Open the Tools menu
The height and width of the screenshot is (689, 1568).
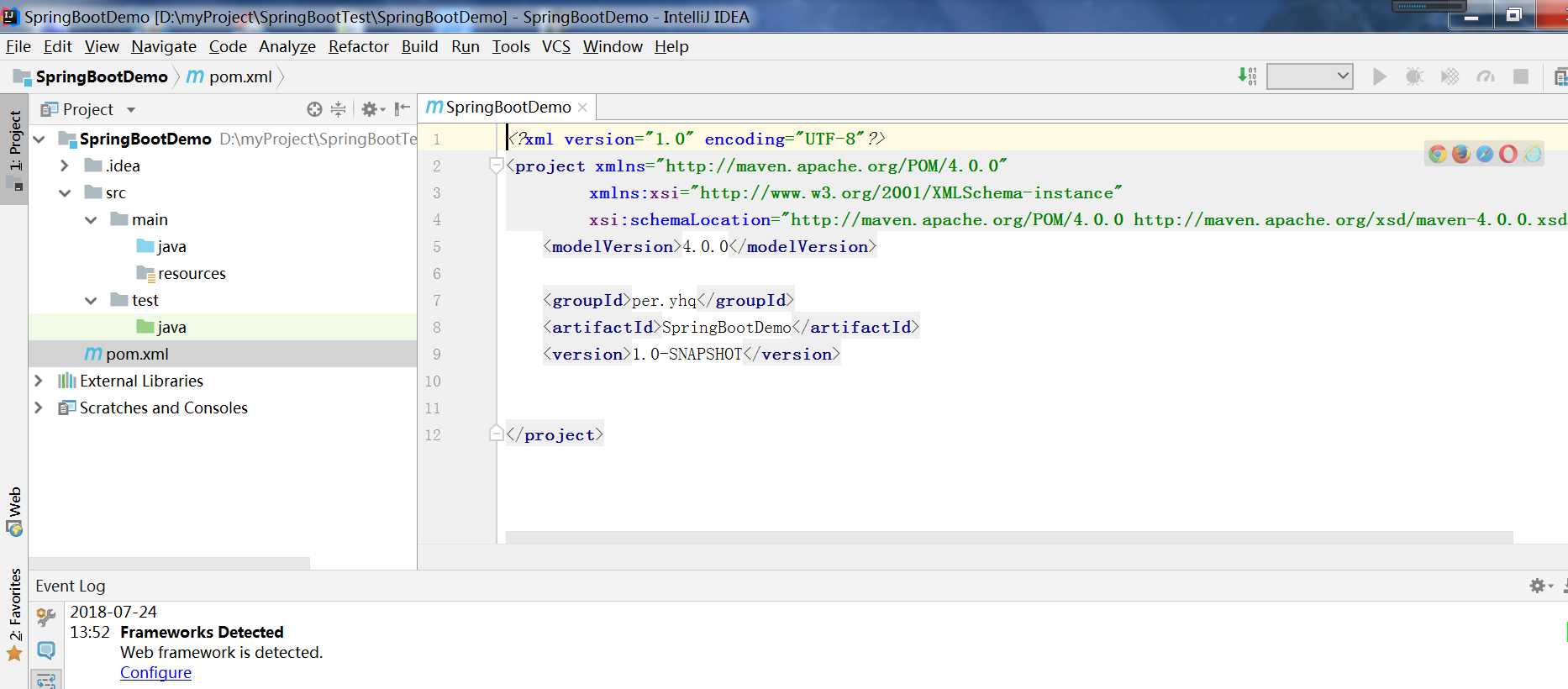511,46
